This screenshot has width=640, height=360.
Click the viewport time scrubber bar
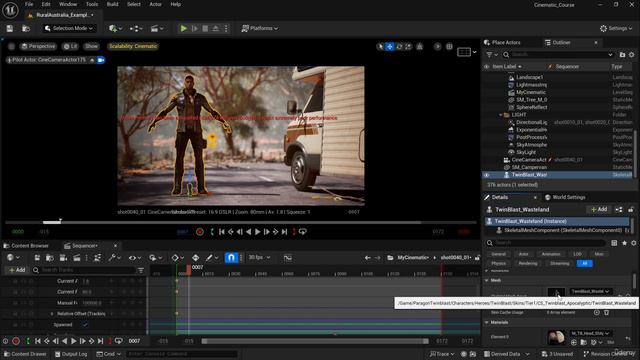click(x=241, y=222)
